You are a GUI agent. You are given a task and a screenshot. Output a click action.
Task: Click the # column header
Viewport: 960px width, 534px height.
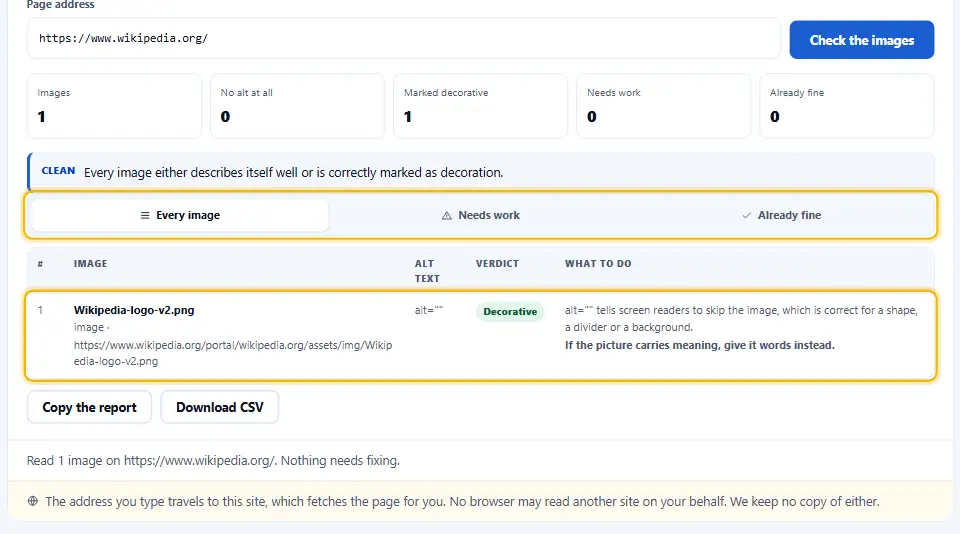click(x=40, y=264)
